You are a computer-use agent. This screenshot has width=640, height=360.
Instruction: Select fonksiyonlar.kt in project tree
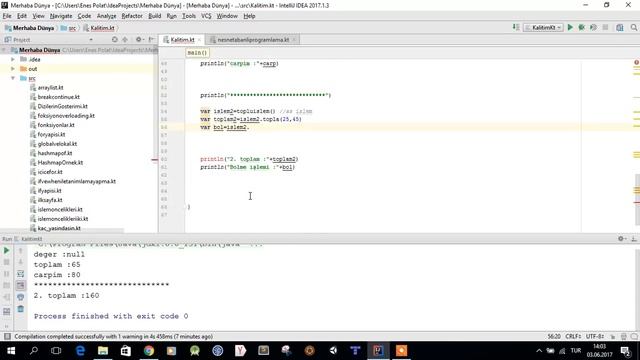56,125
